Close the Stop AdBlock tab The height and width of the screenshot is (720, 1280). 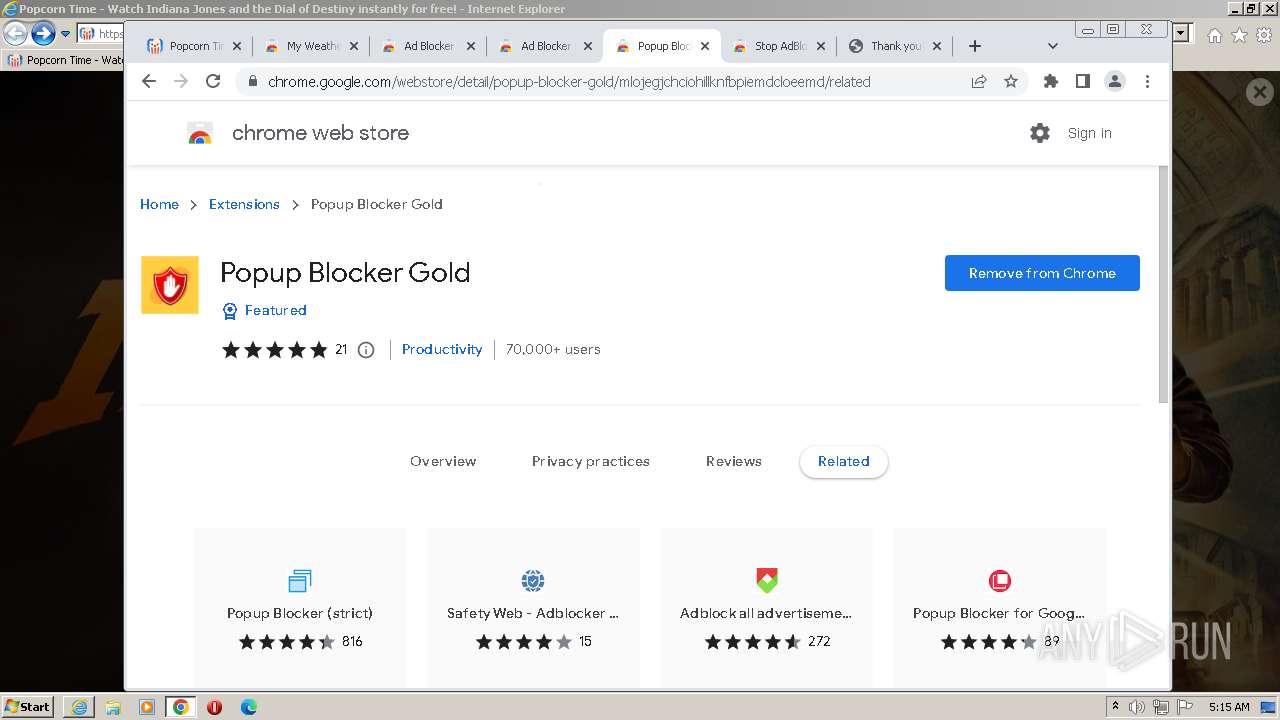(821, 46)
